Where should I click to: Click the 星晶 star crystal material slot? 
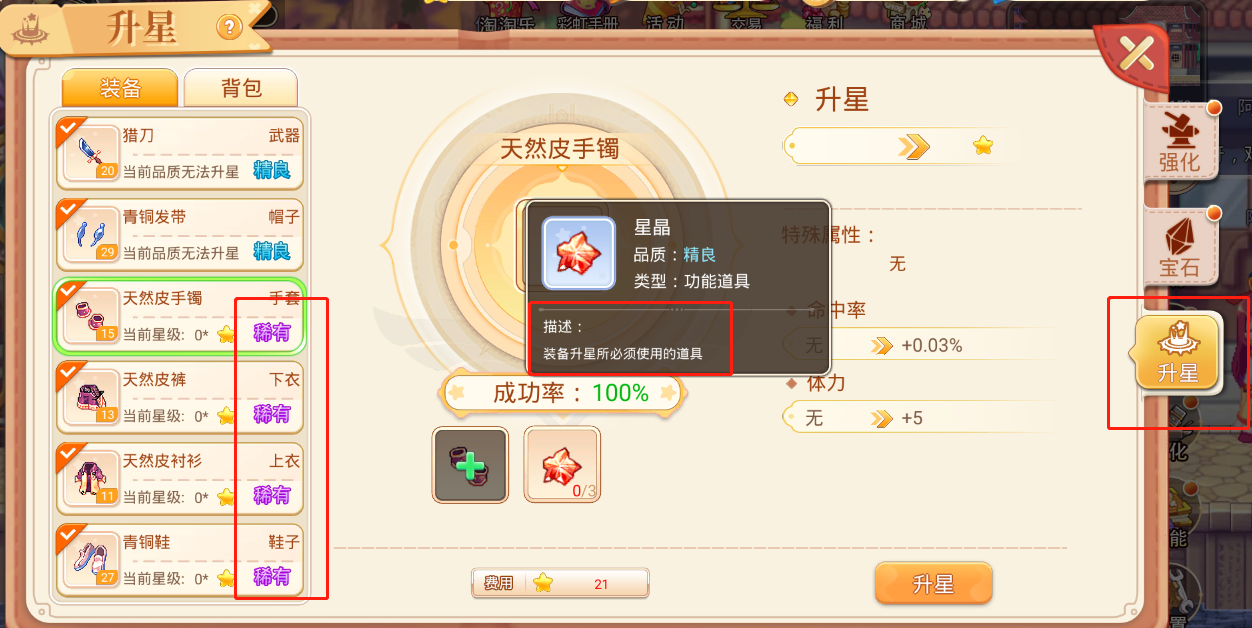(562, 465)
